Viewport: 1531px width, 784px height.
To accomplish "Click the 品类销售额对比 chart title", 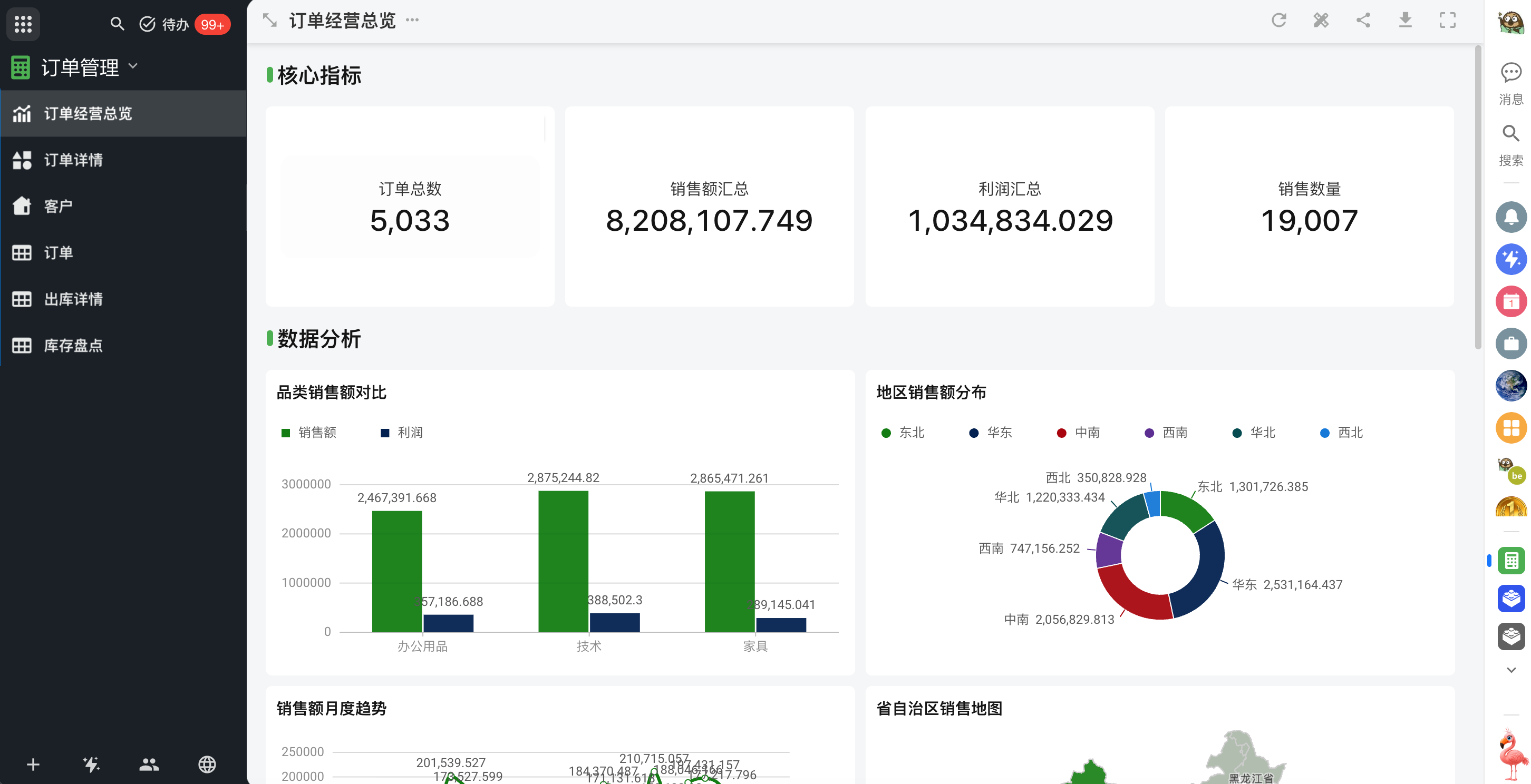I will point(332,393).
